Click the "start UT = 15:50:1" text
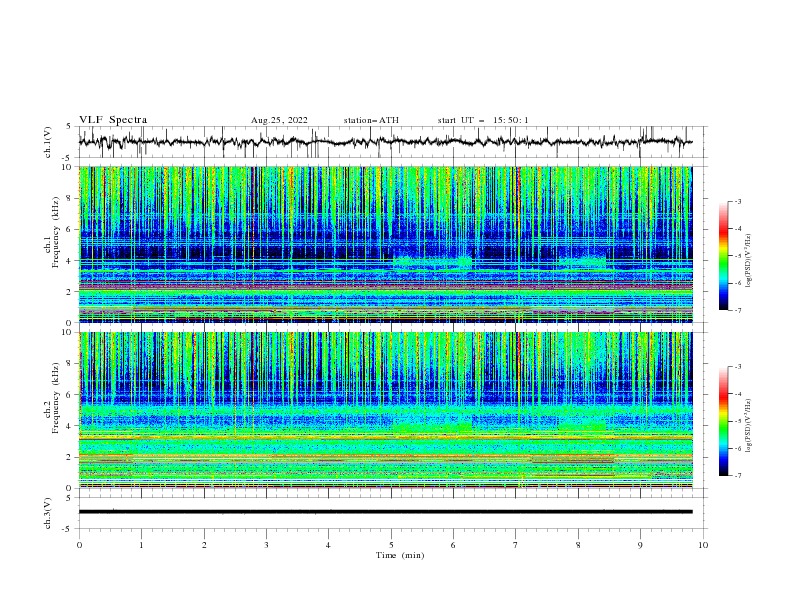 tap(483, 120)
